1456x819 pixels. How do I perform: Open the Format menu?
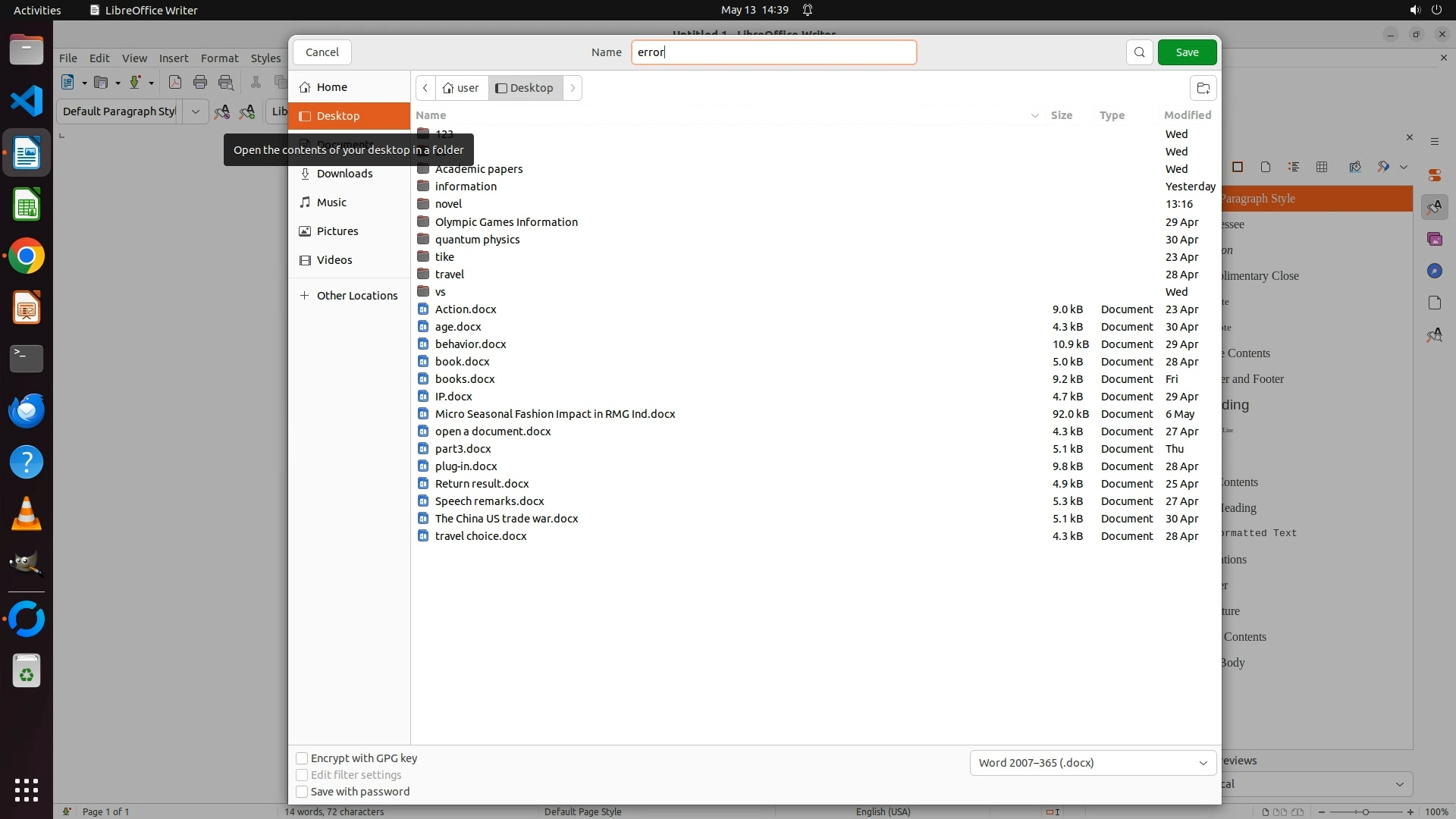219,58
